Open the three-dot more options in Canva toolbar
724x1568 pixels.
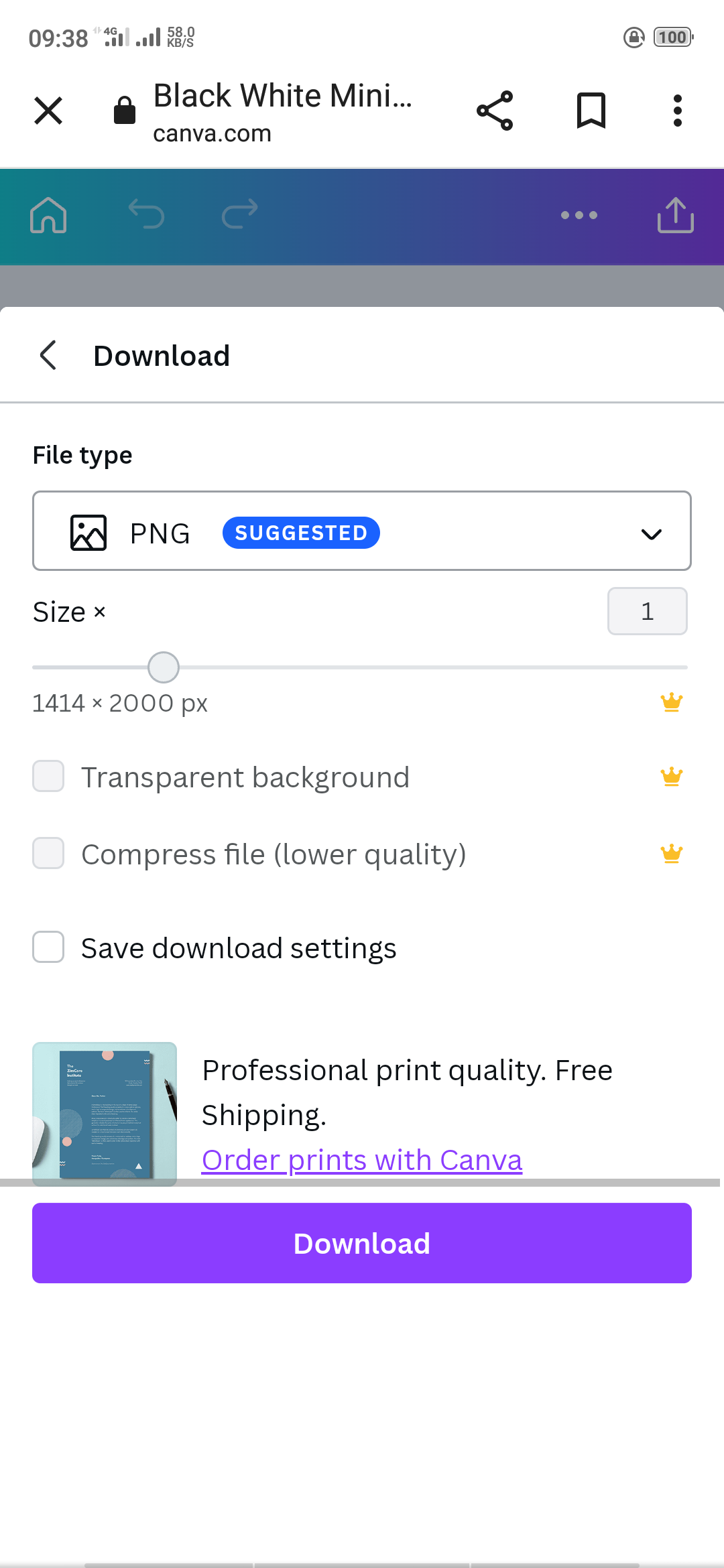tap(579, 215)
